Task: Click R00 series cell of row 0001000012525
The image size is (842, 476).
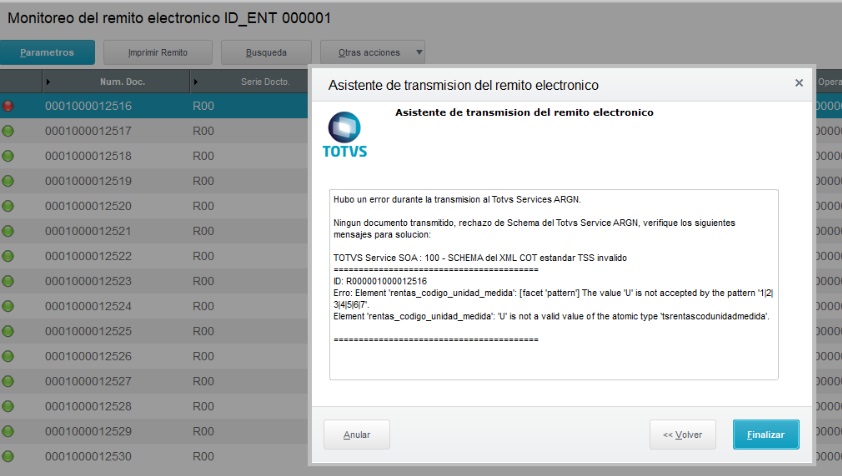Action: click(203, 331)
